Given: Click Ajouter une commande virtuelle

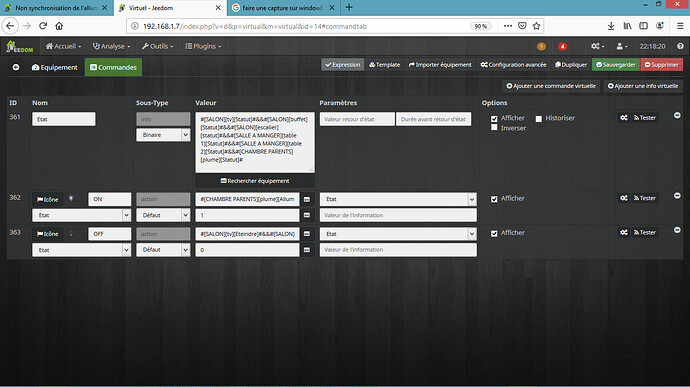Looking at the screenshot, I should (551, 86).
